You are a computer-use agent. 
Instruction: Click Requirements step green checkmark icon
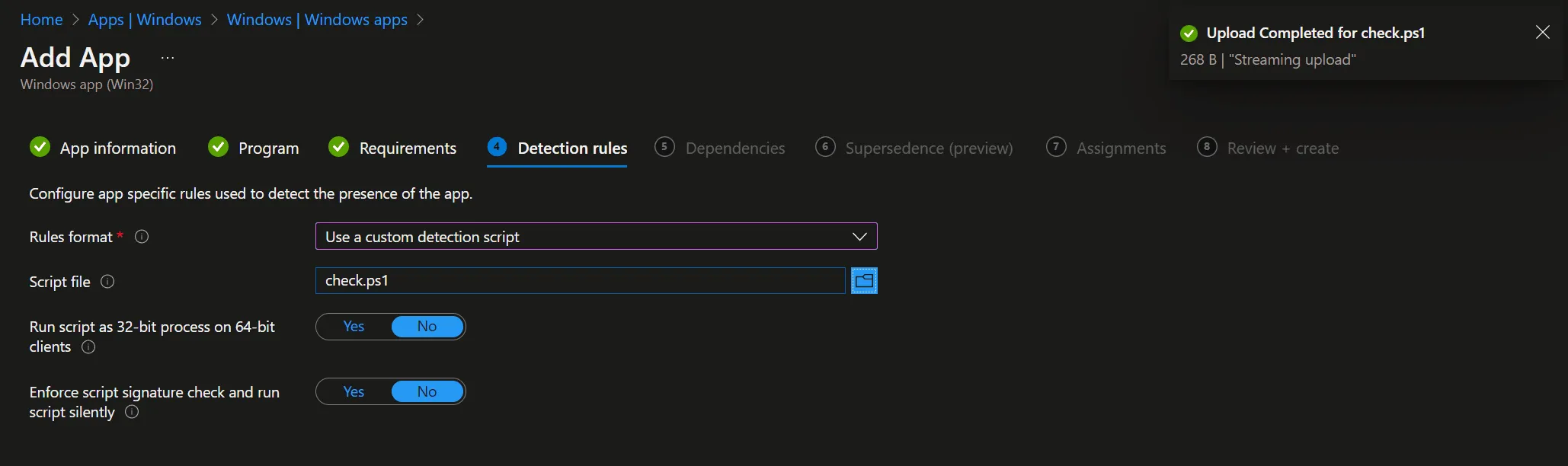click(x=338, y=147)
